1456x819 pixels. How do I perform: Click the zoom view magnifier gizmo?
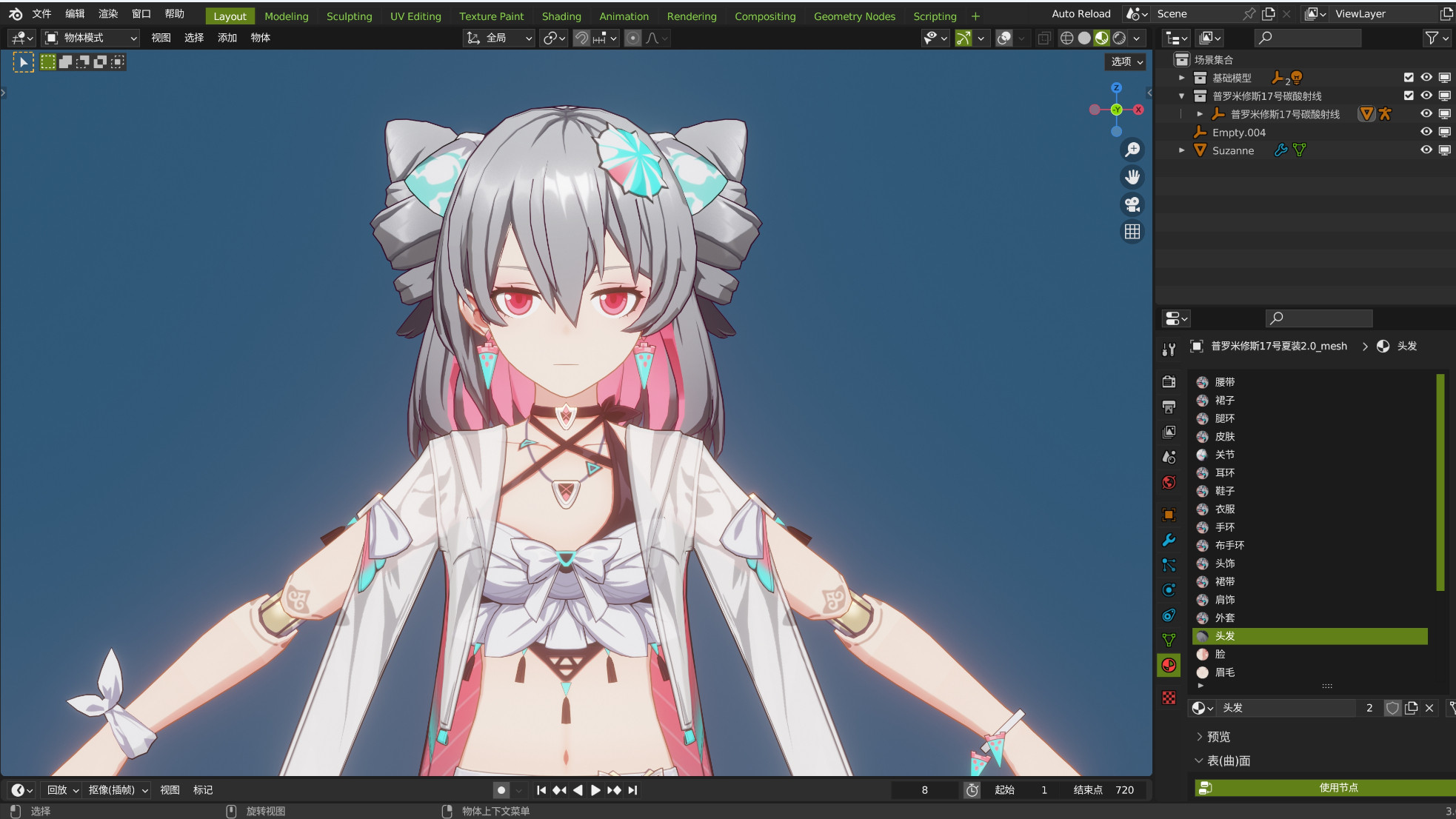click(1132, 150)
